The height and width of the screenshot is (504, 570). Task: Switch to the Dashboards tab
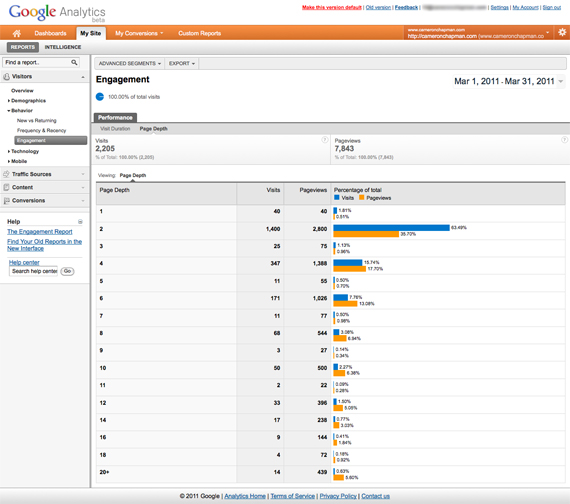pos(50,33)
